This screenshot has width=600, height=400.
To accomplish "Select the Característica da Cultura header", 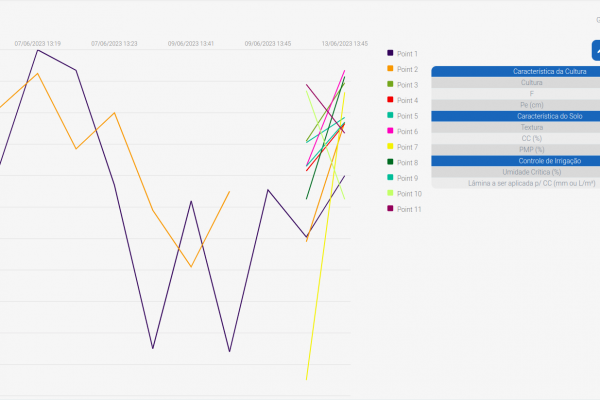I will point(515,72).
